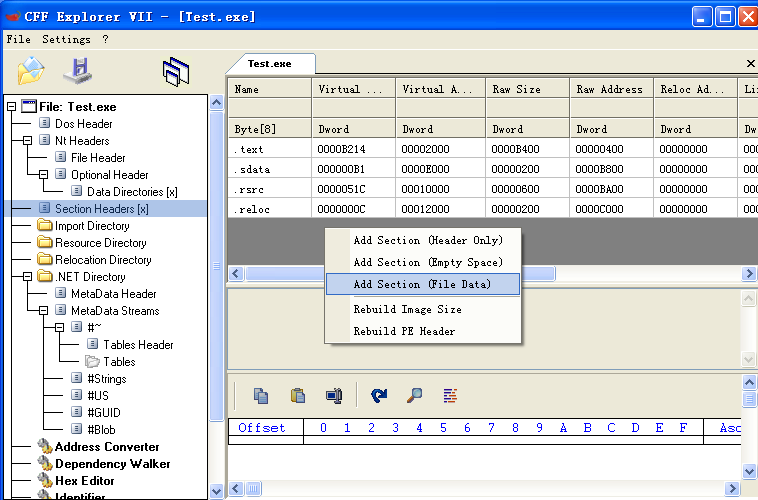Click the Copy icon in hex toolbar
Screen dimensions: 758x500
click(261, 396)
